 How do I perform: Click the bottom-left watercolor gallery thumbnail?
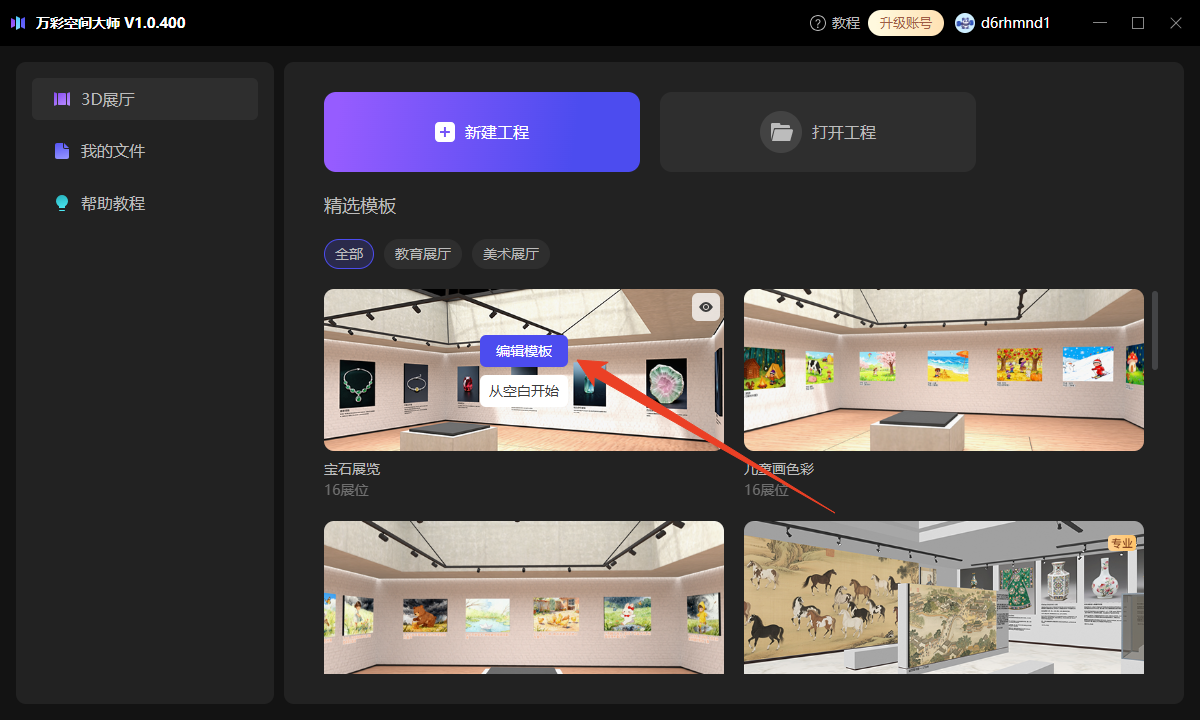coord(523,597)
